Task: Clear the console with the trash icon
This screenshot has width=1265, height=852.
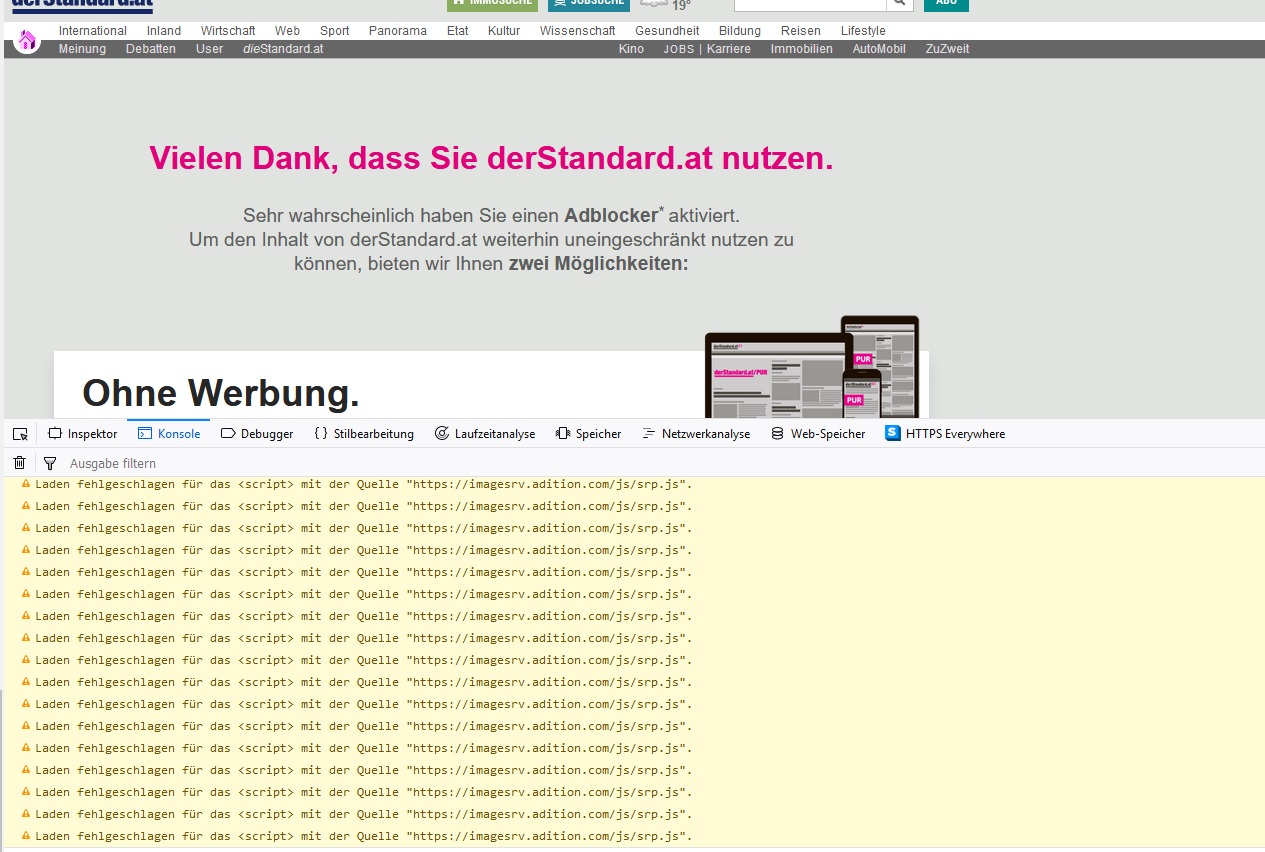Action: click(x=19, y=463)
